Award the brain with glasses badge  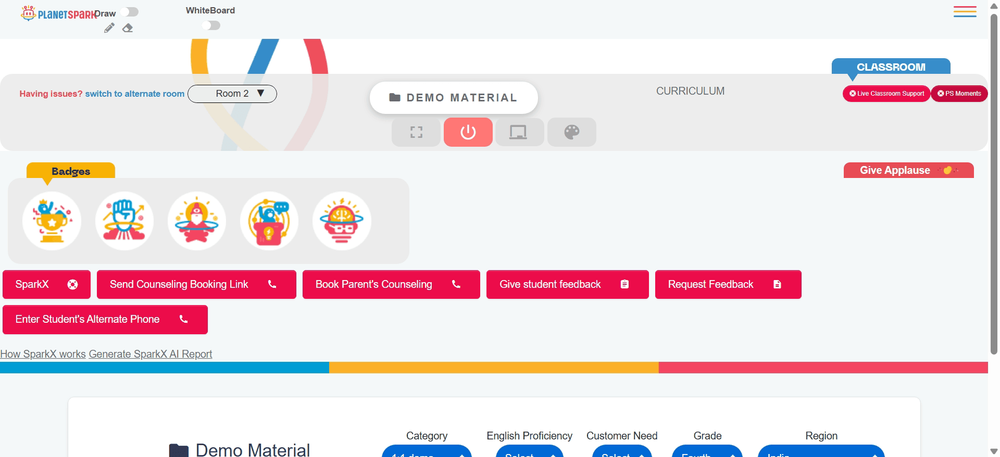tap(342, 221)
